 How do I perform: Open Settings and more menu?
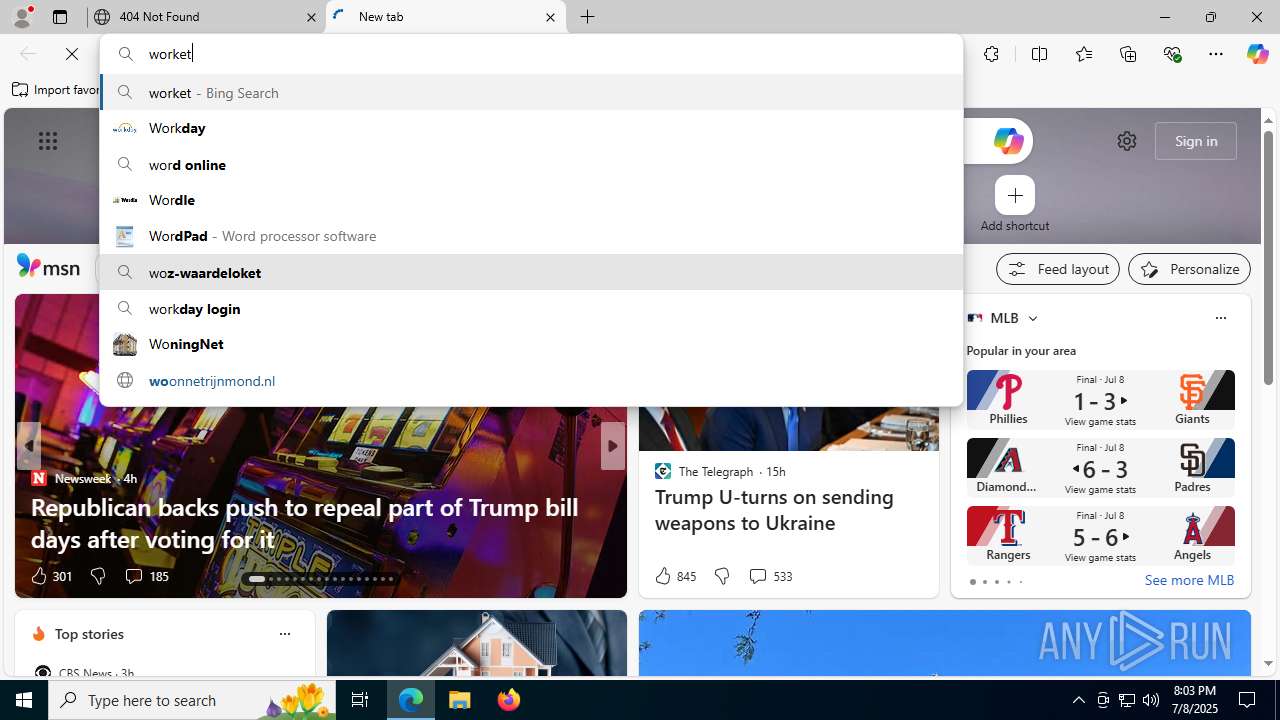tap(1216, 54)
